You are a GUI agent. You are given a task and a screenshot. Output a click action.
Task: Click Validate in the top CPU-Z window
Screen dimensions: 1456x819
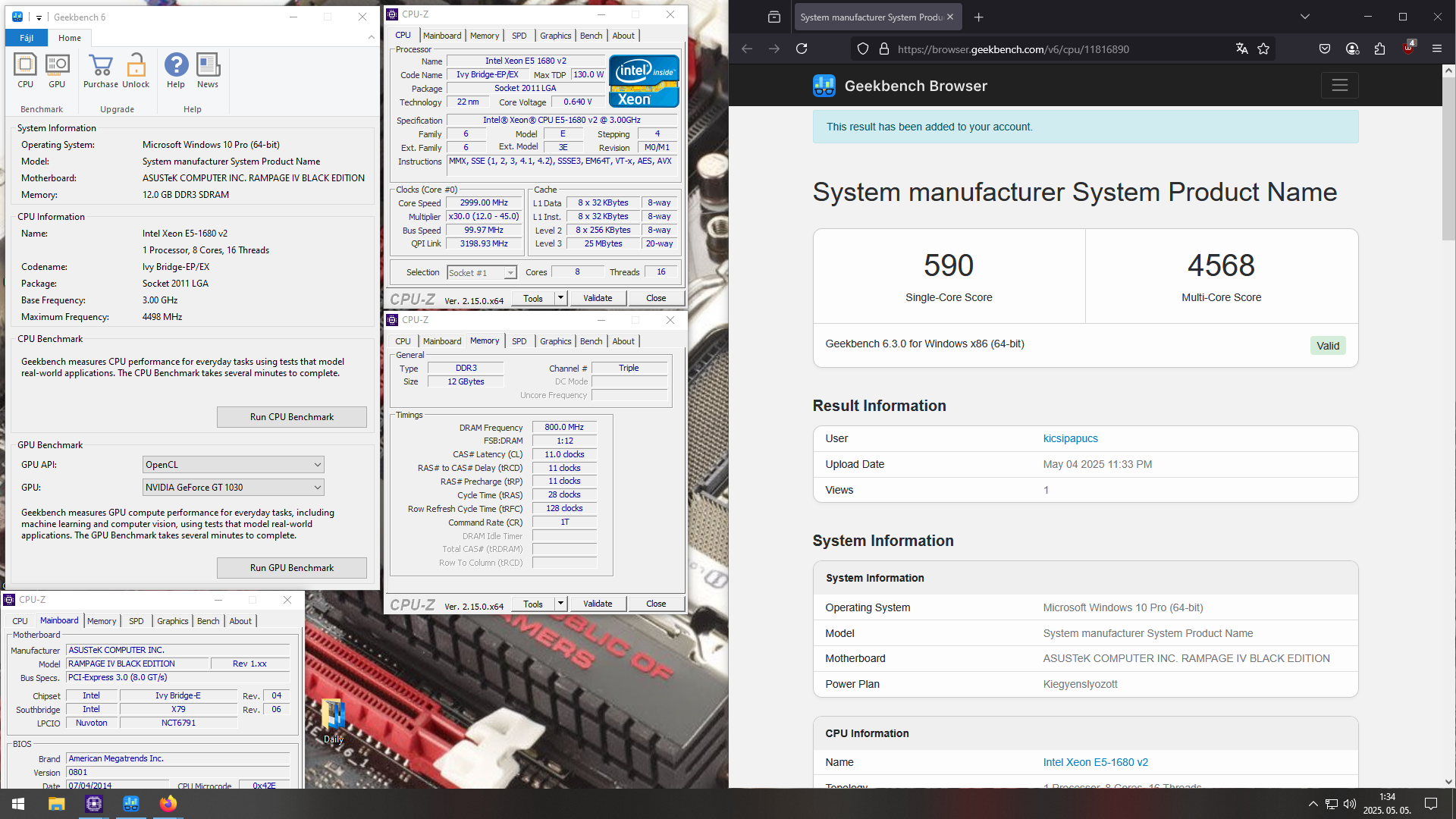[x=598, y=299]
